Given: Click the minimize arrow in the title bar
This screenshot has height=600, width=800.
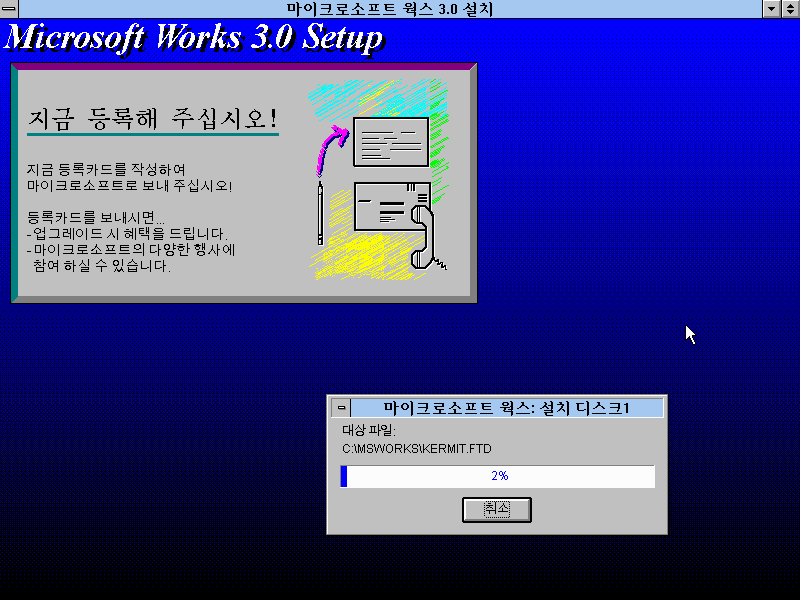Looking at the screenshot, I should tap(771, 9).
